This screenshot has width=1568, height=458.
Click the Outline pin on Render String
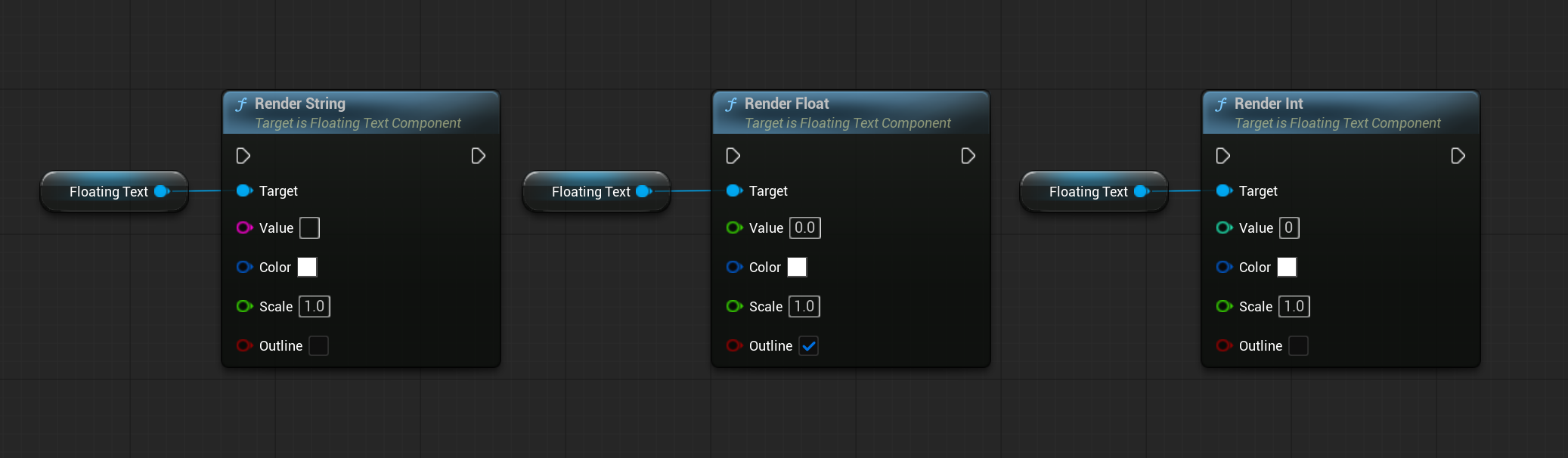pos(244,345)
